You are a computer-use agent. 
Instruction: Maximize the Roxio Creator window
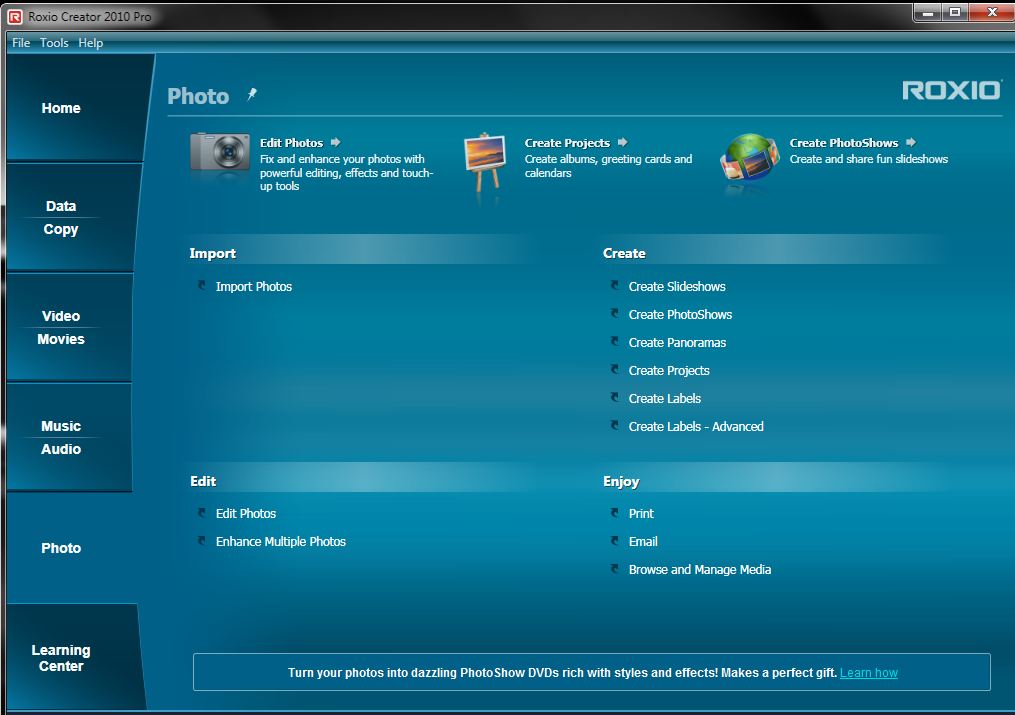click(x=955, y=12)
